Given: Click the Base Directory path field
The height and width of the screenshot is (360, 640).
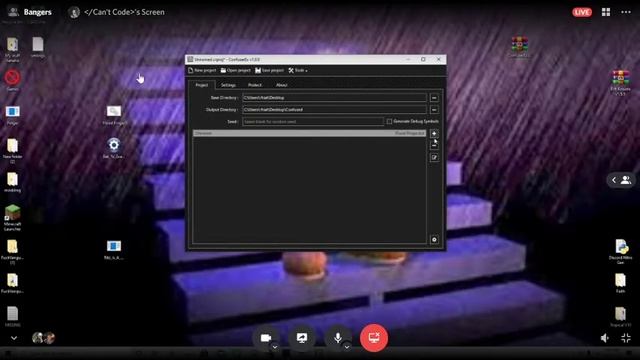Looking at the screenshot, I should point(334,98).
